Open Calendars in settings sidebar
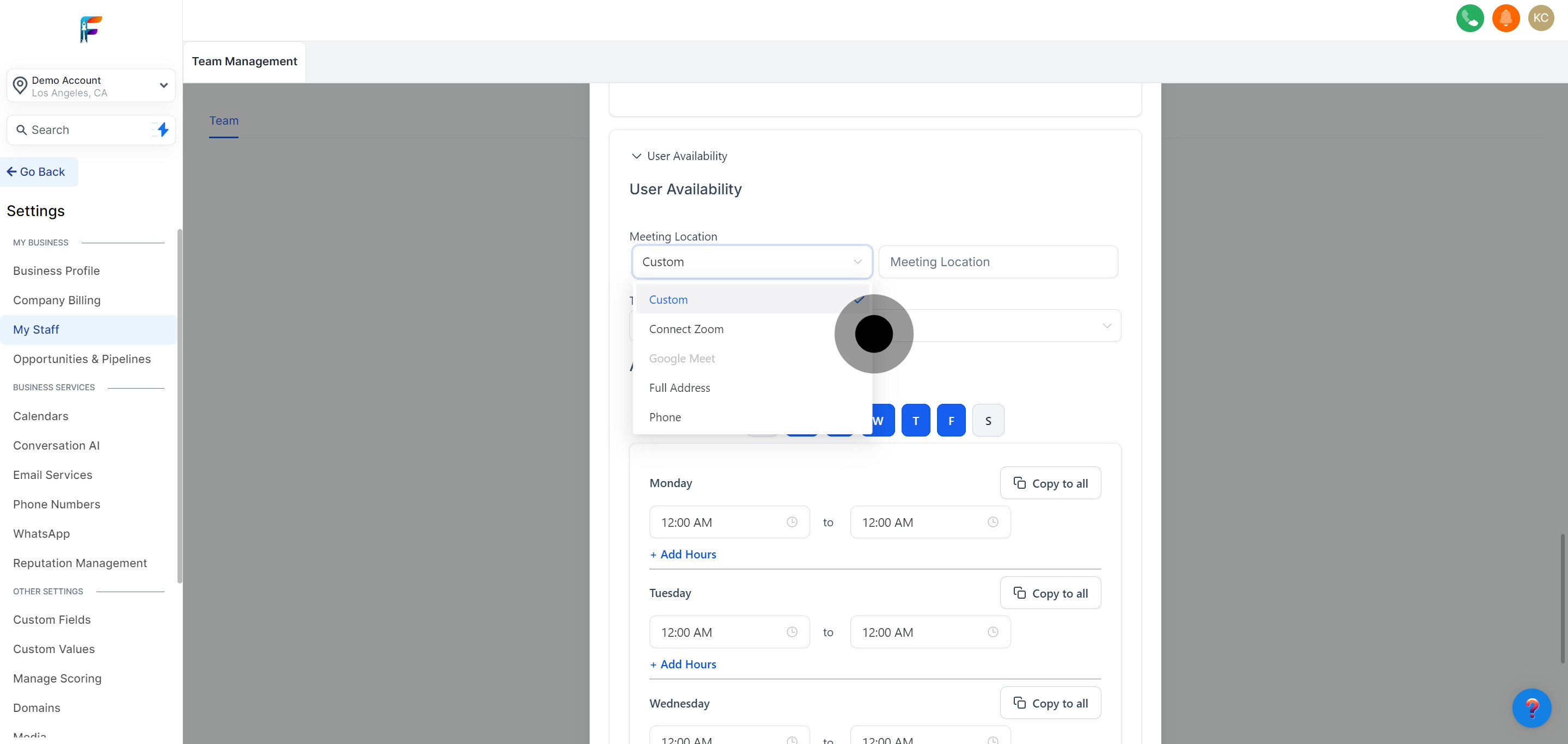1568x744 pixels. pyautogui.click(x=41, y=416)
